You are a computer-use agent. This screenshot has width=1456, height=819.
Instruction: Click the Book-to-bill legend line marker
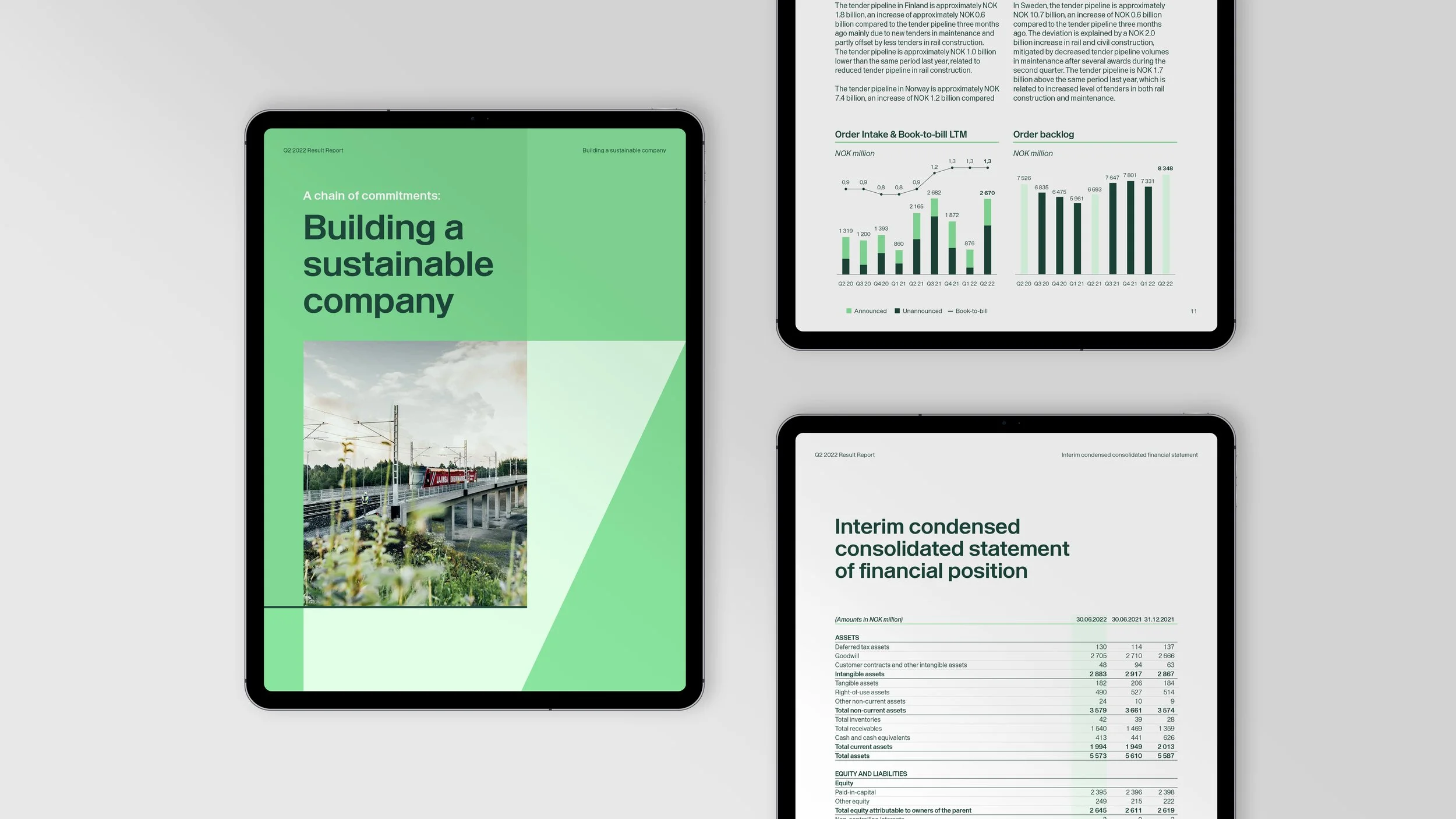[x=950, y=311]
